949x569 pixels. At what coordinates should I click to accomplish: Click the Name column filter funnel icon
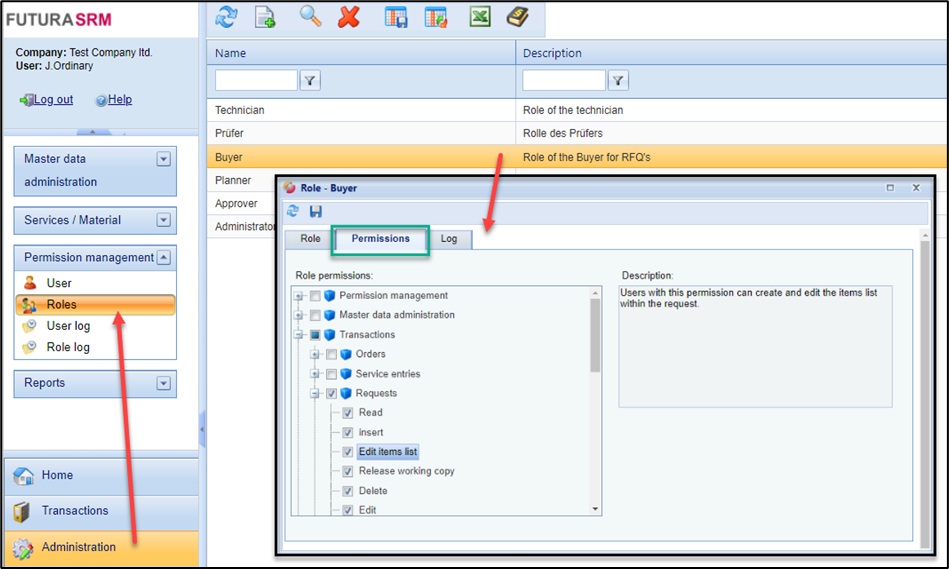click(x=310, y=81)
